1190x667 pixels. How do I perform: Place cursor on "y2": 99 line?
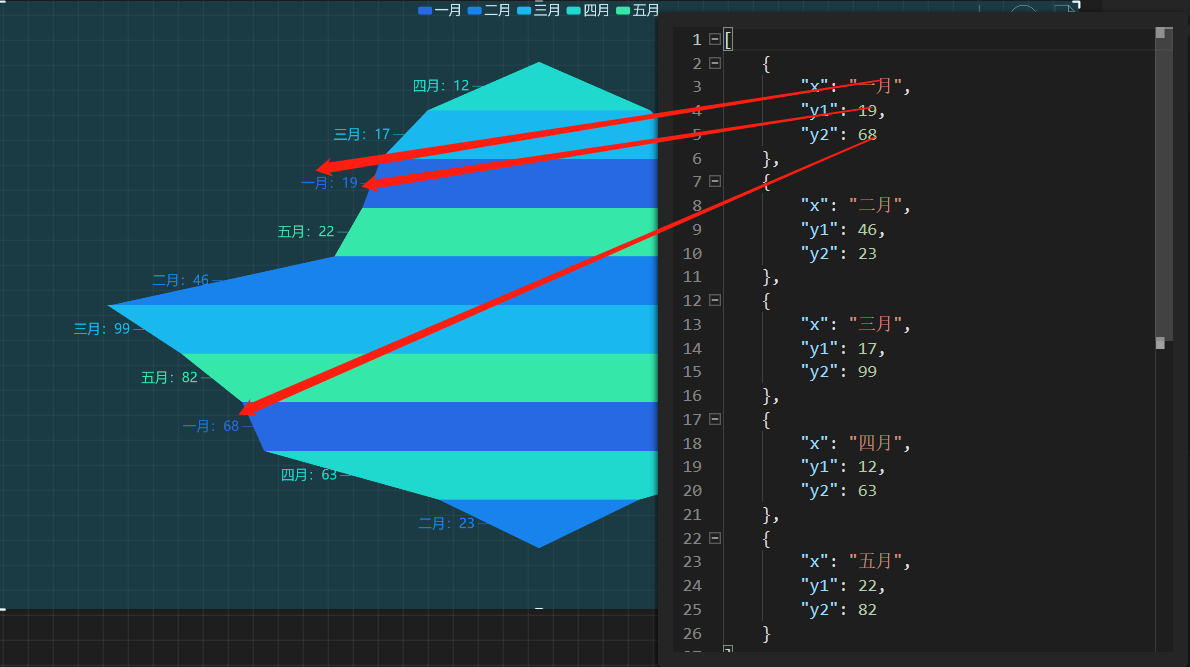tap(839, 372)
